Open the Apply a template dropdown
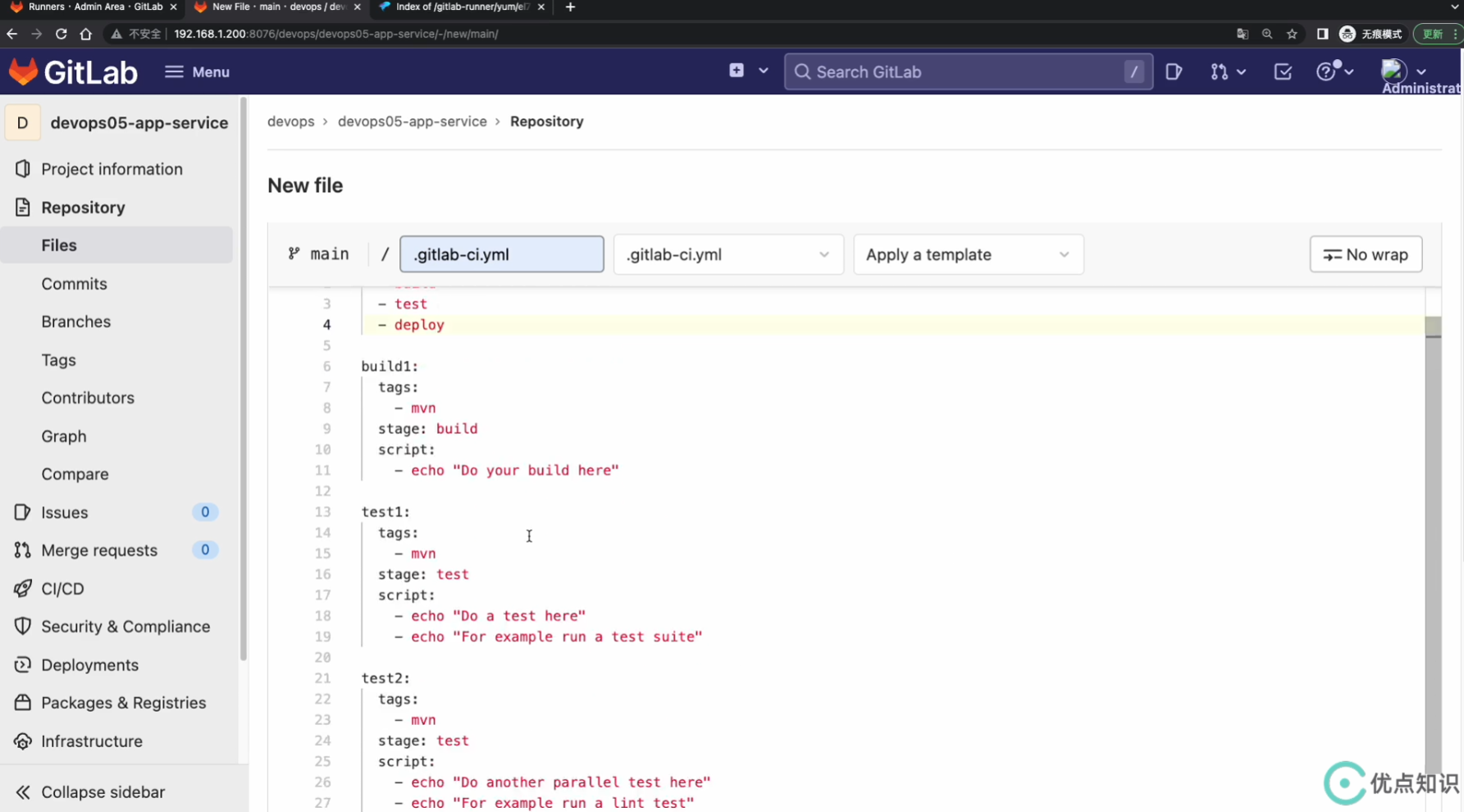 click(x=968, y=254)
